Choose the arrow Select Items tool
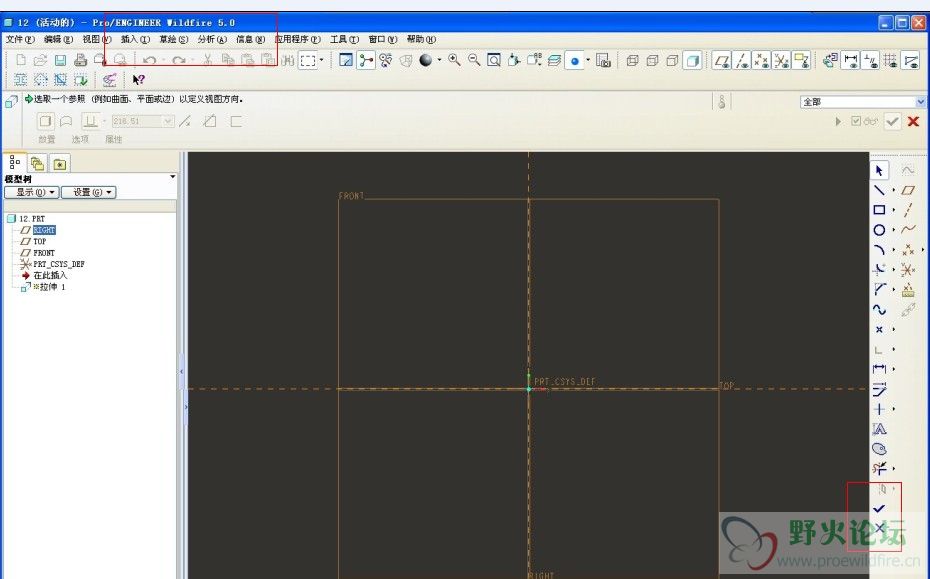 point(879,170)
